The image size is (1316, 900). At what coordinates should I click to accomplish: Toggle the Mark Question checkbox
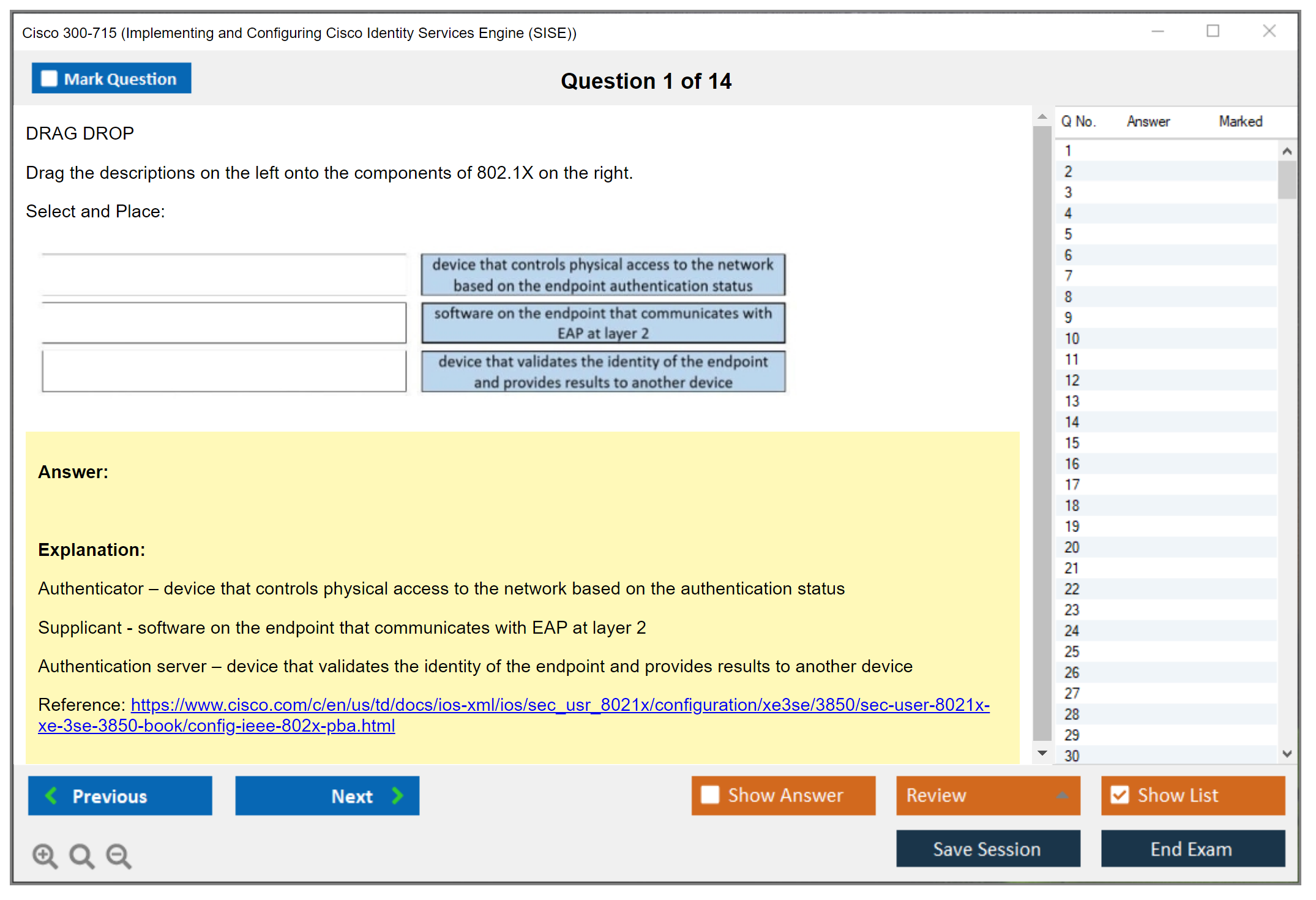pos(49,78)
